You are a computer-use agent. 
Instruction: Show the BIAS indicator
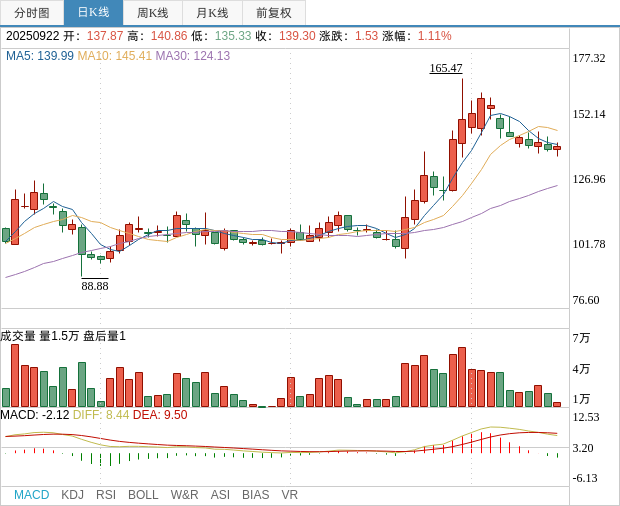point(255,495)
